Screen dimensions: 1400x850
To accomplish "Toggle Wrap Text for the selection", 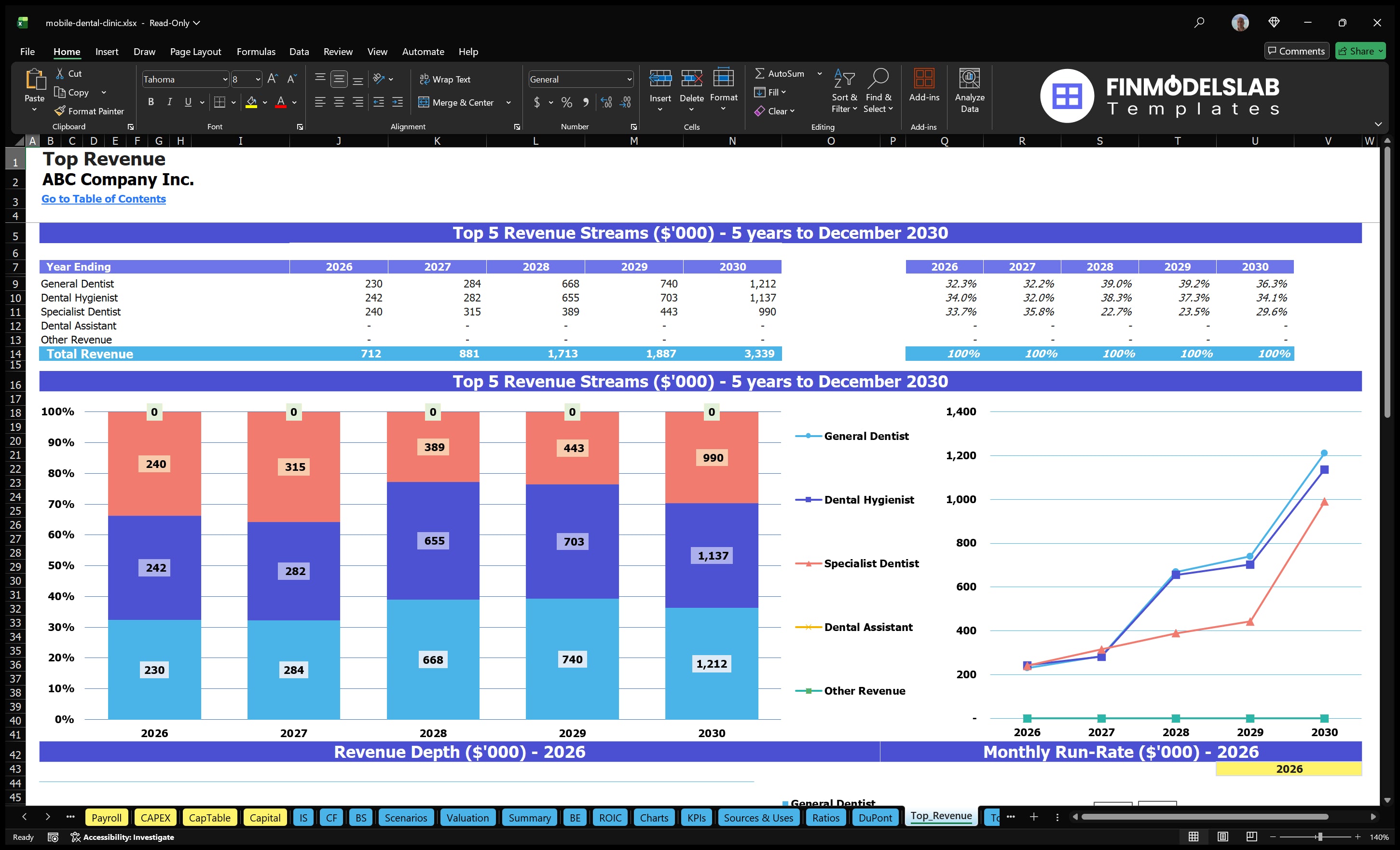I will point(445,79).
